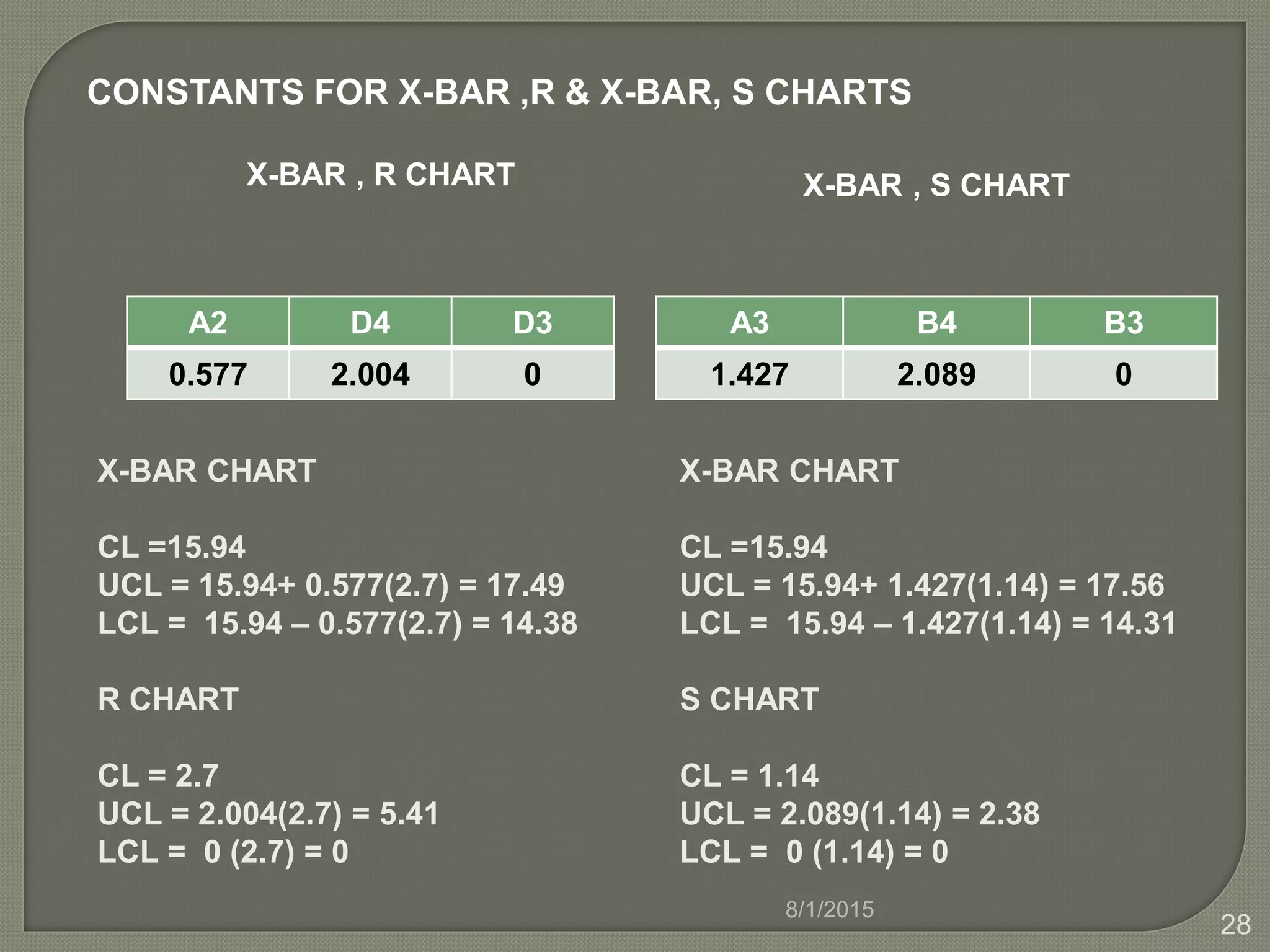Click the 'S CHART' section label
Image resolution: width=1270 pixels, height=952 pixels.
pos(749,700)
